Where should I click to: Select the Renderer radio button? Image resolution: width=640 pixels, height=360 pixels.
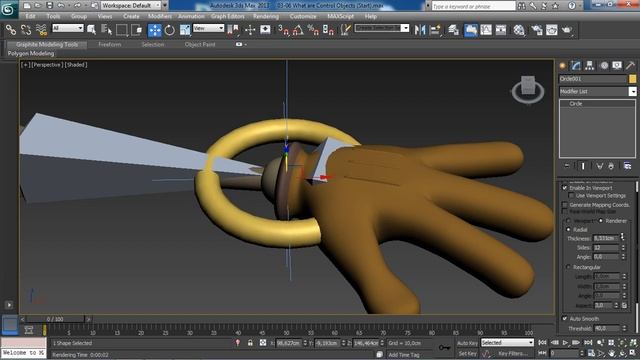coord(601,220)
